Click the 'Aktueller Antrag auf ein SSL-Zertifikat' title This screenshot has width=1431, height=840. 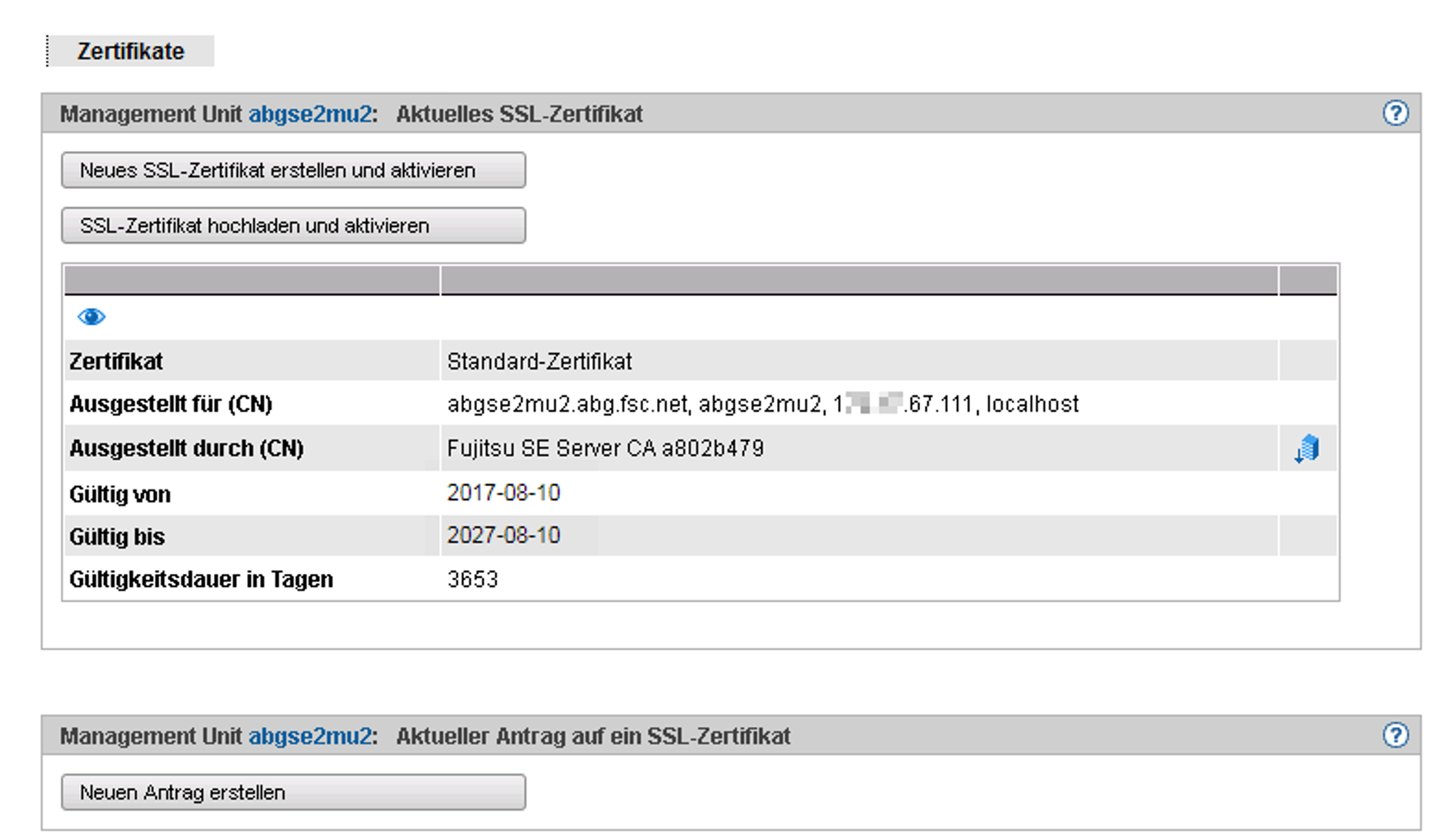point(593,736)
